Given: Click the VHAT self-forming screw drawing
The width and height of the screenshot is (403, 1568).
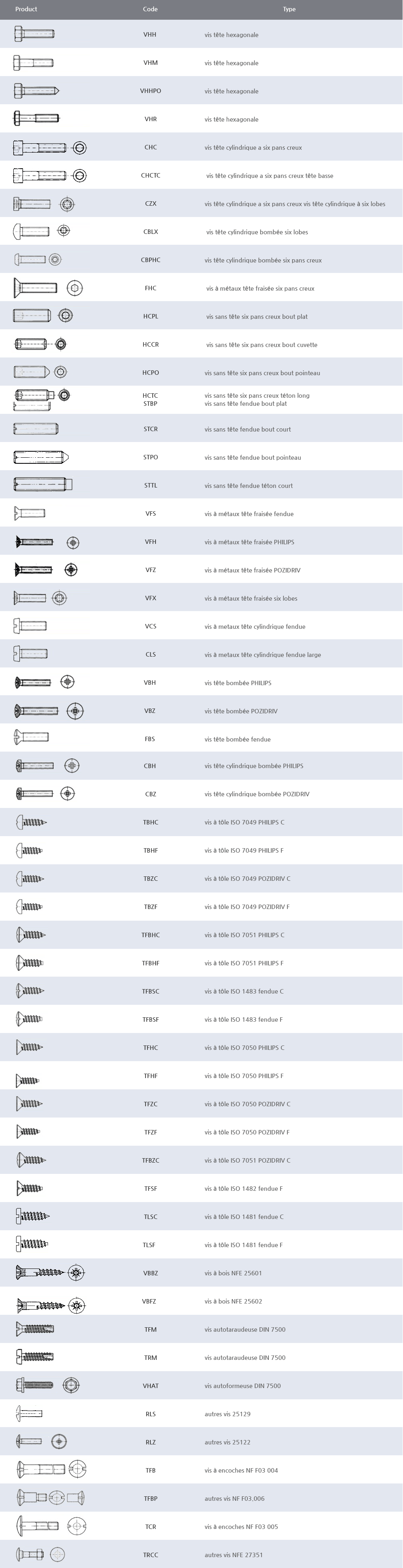Looking at the screenshot, I should click(x=48, y=1385).
